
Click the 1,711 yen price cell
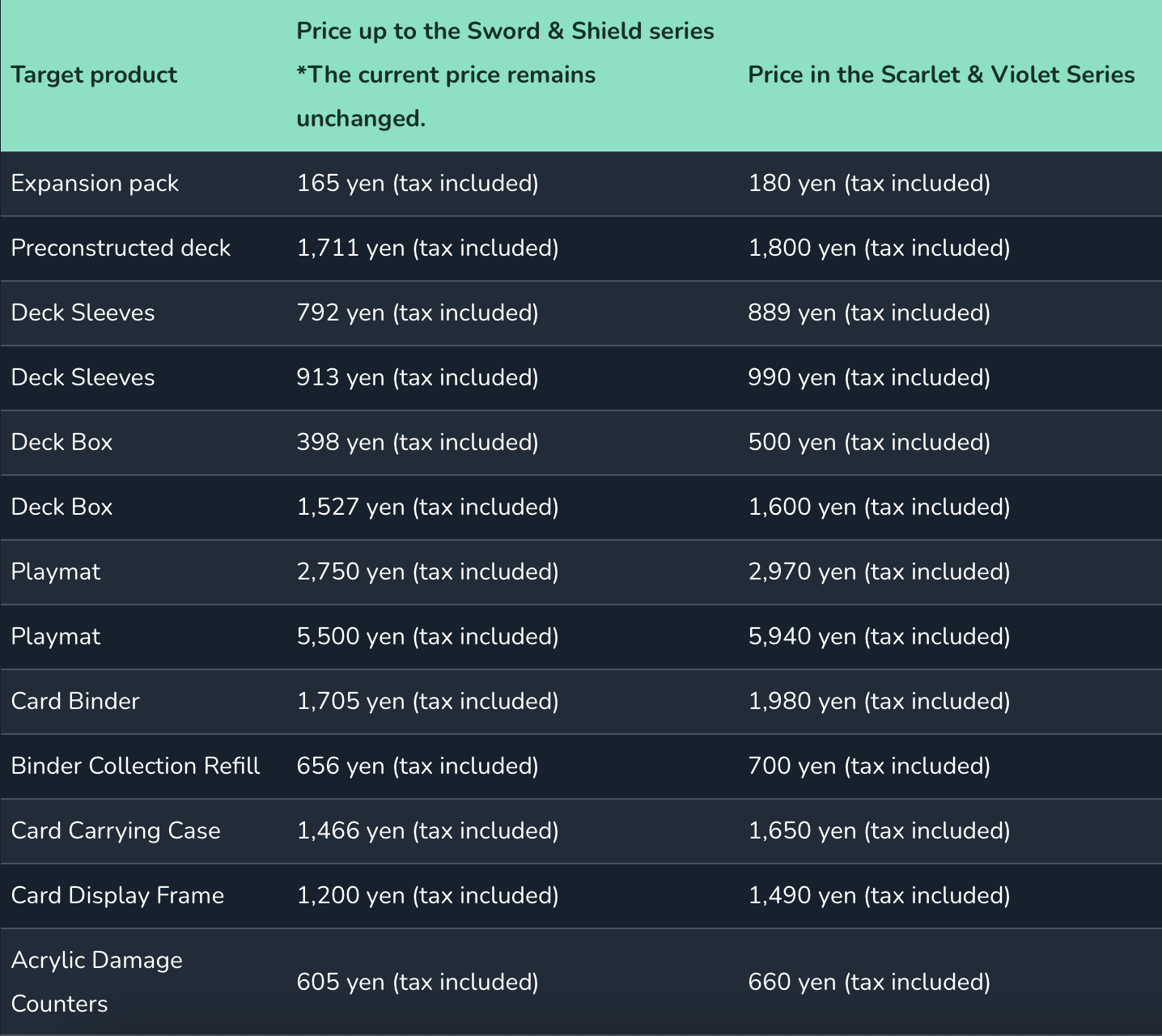coord(427,248)
